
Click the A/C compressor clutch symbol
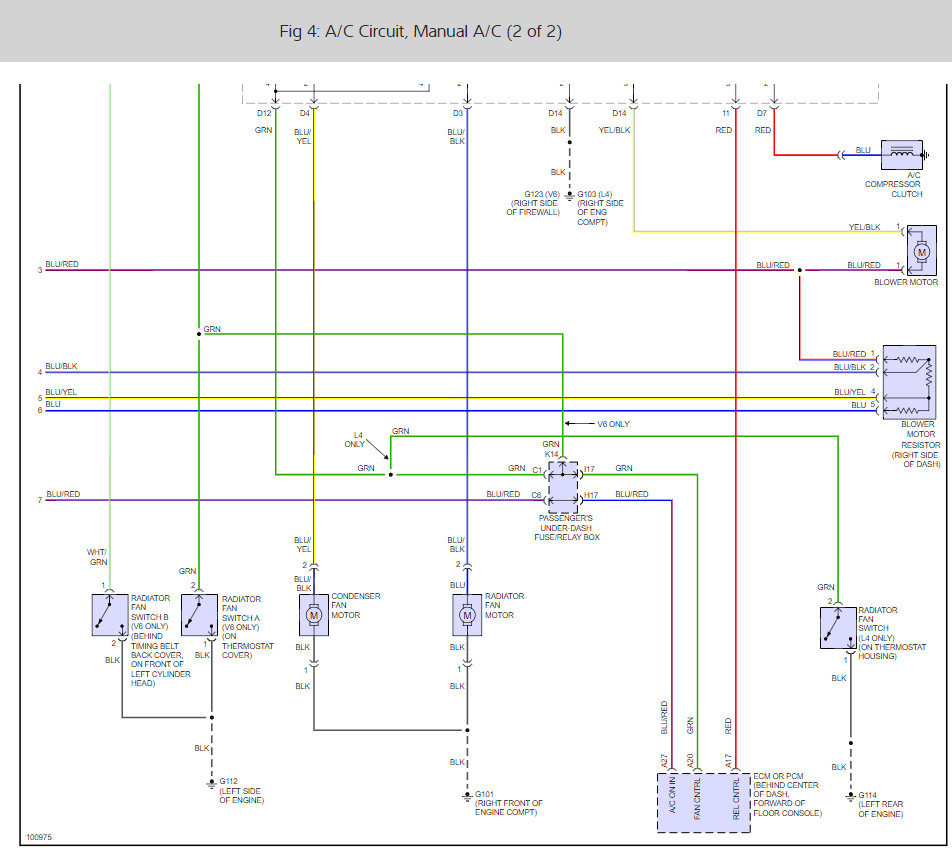(902, 155)
